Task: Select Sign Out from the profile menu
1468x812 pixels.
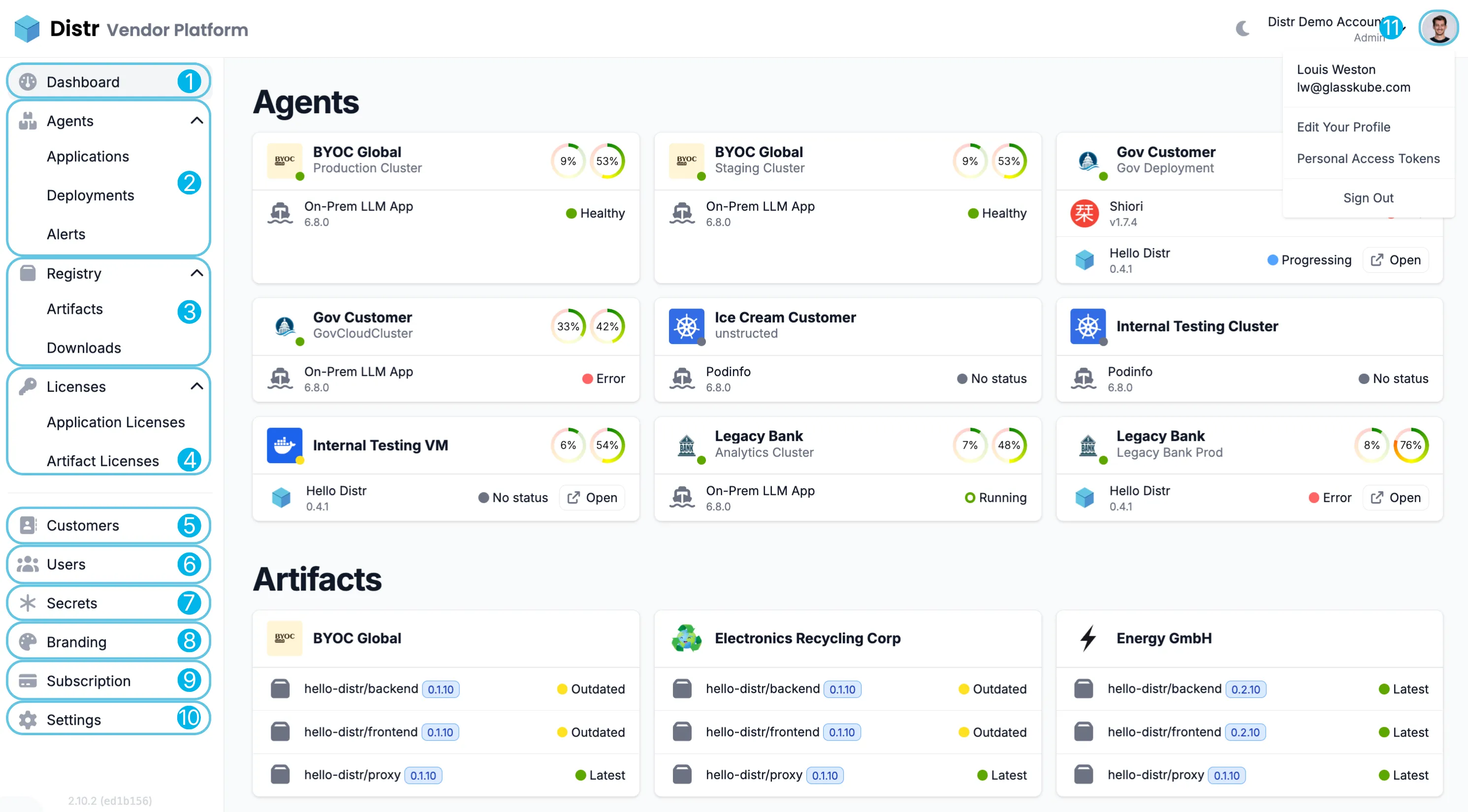Action: [1368, 198]
